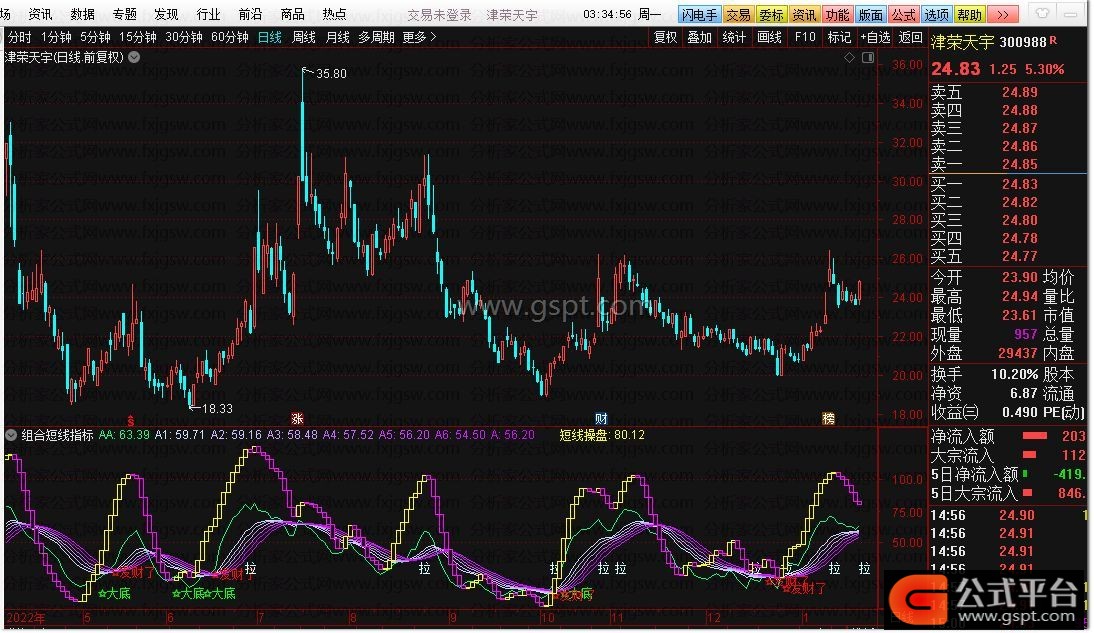Click the 标记 mark tool
This screenshot has height=633, width=1094.
[839, 37]
